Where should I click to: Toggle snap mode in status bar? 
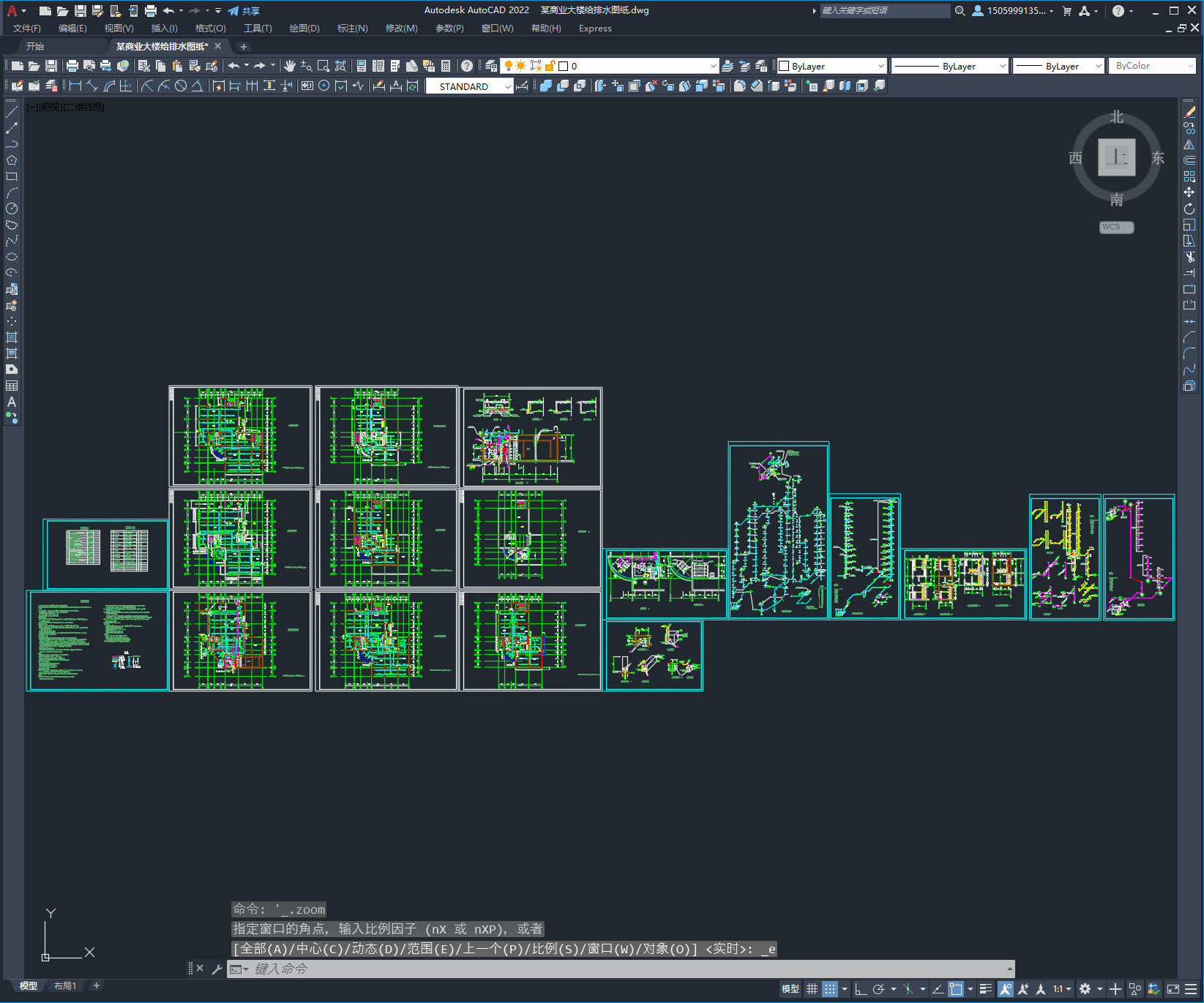click(829, 989)
